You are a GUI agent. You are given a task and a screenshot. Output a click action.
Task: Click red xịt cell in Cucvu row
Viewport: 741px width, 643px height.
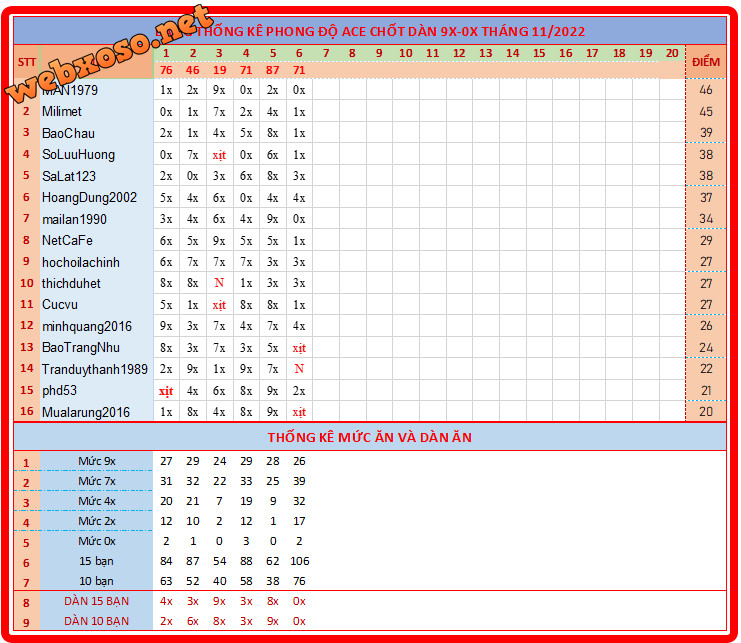click(x=219, y=305)
